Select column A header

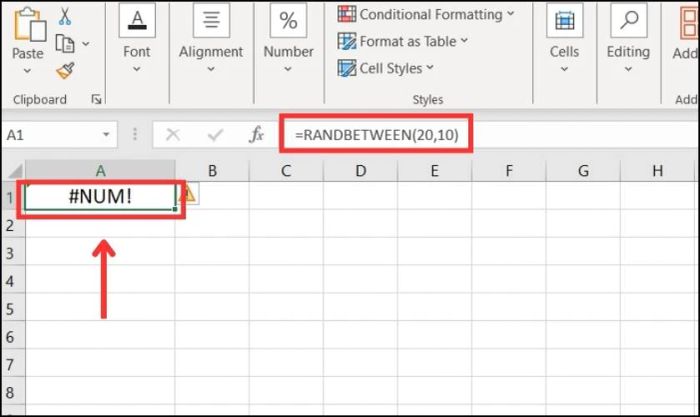pos(100,171)
